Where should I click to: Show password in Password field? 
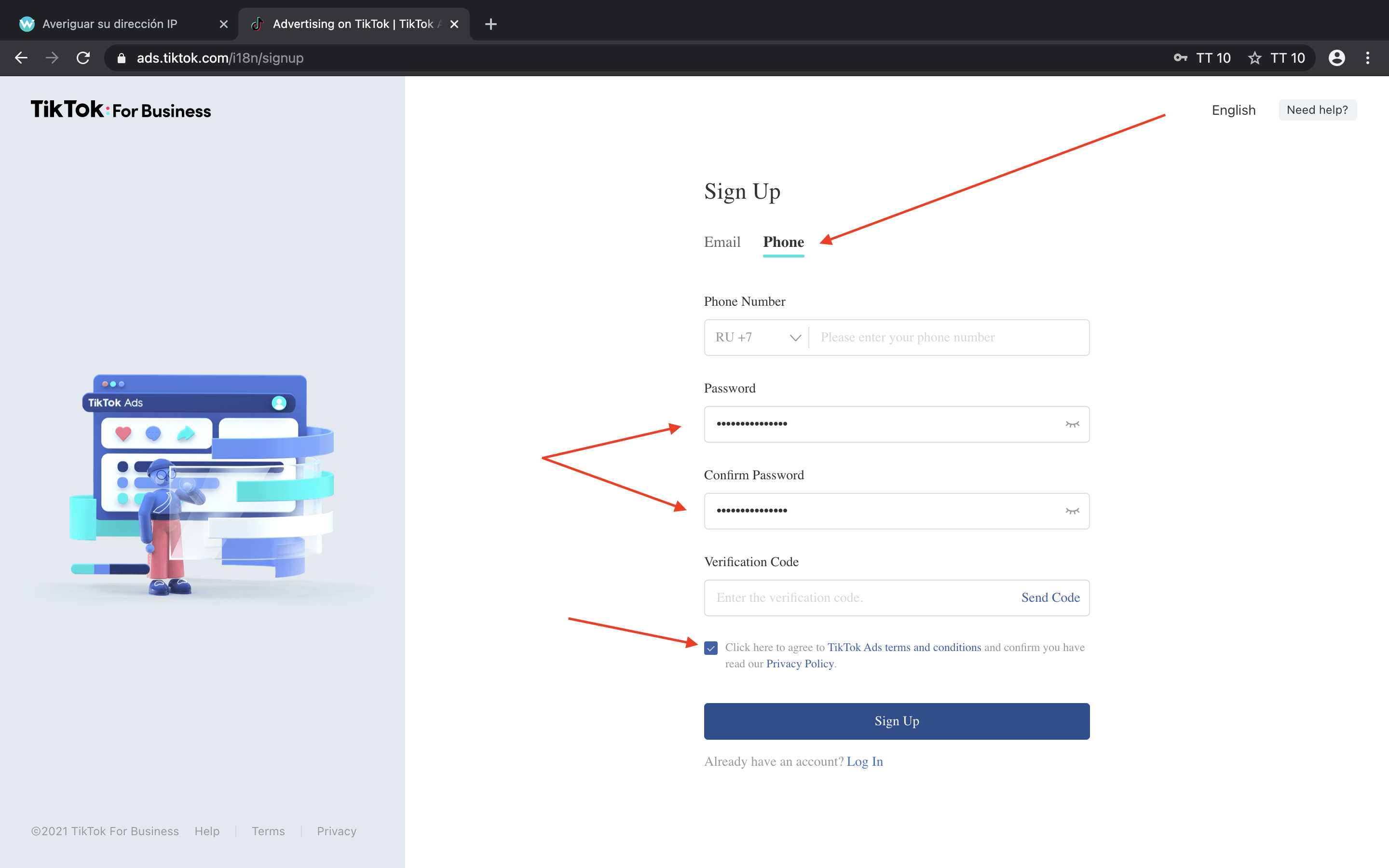tap(1072, 424)
